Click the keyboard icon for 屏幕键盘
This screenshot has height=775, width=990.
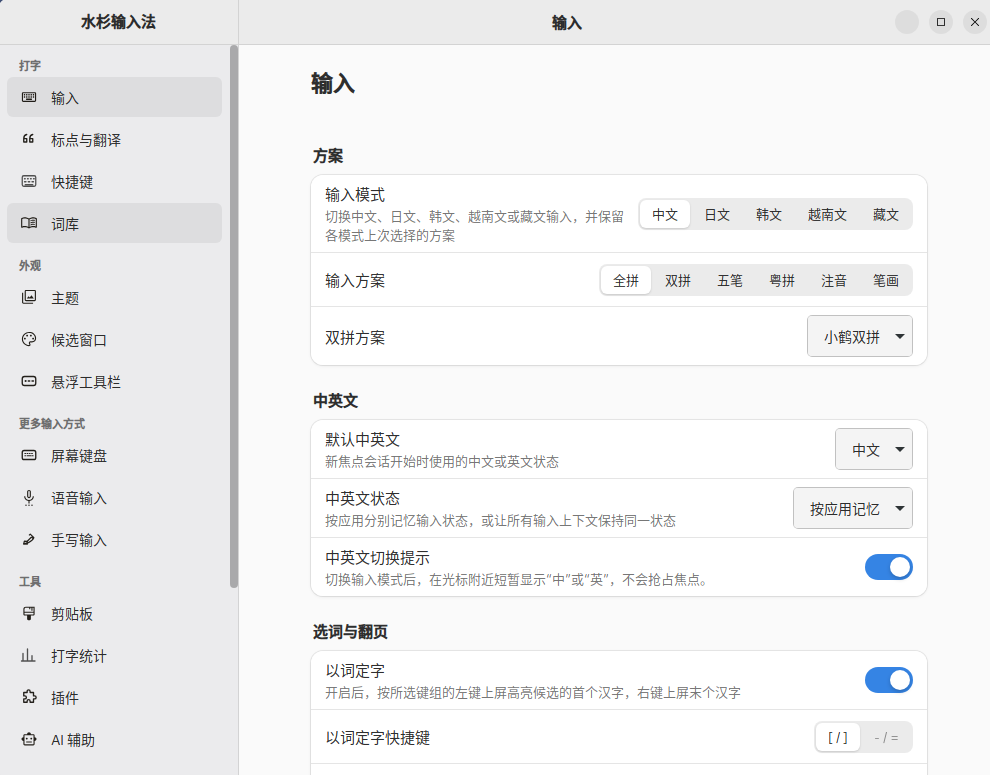point(29,455)
